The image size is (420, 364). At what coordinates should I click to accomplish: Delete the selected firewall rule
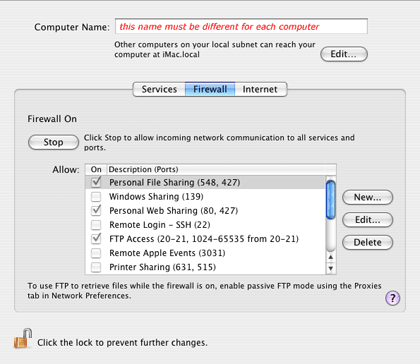point(367,242)
